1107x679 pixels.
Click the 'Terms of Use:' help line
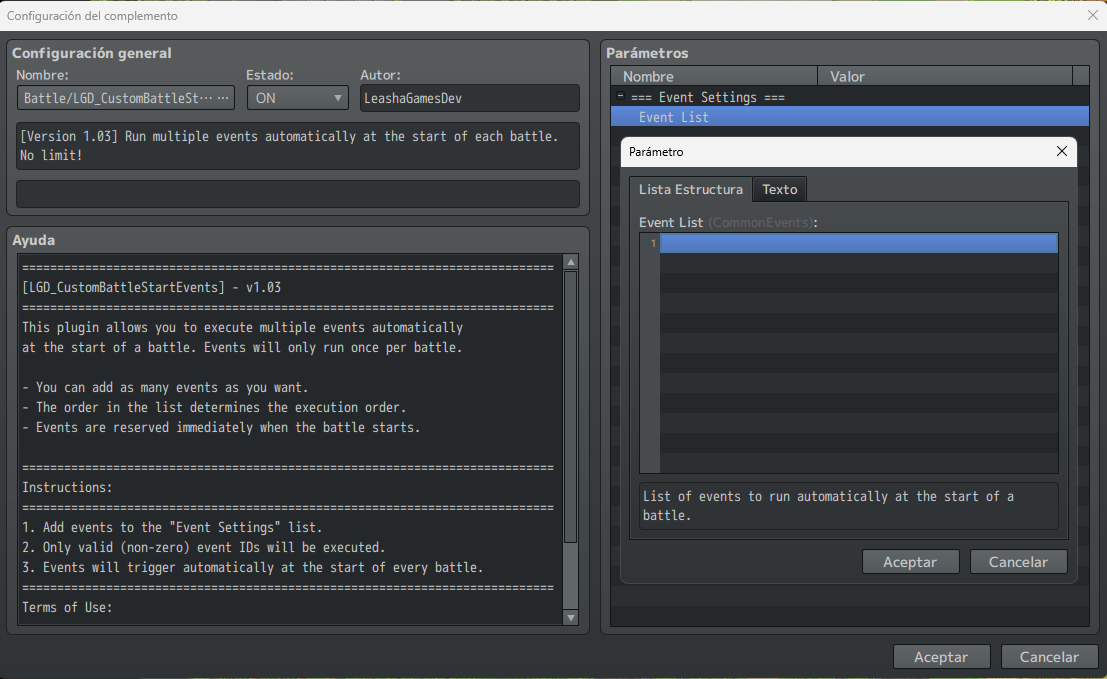(x=67, y=608)
